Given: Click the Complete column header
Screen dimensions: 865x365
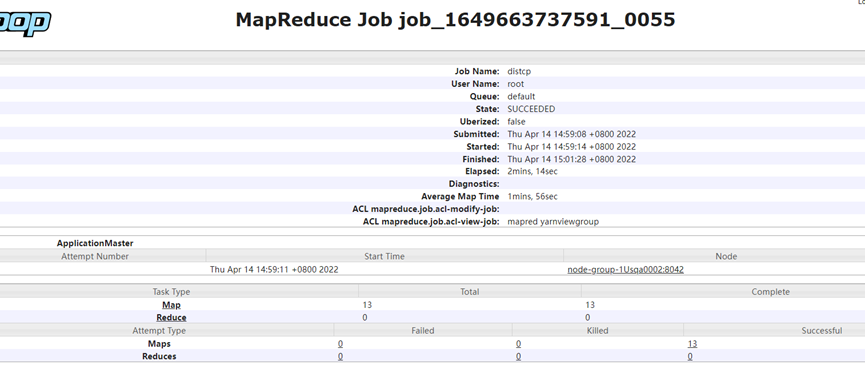Looking at the screenshot, I should pos(770,292).
